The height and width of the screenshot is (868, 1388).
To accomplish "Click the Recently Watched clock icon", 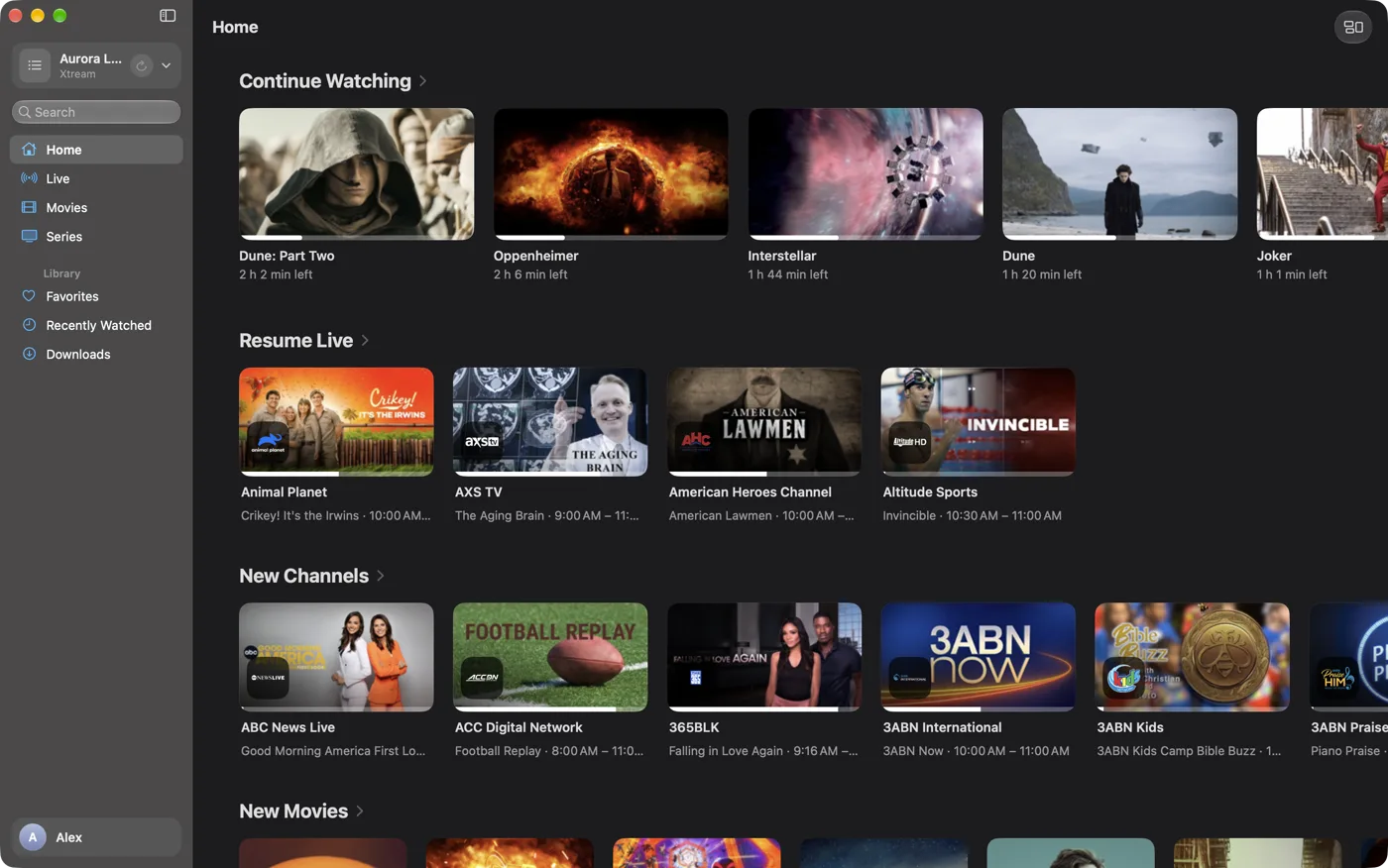I will [29, 324].
